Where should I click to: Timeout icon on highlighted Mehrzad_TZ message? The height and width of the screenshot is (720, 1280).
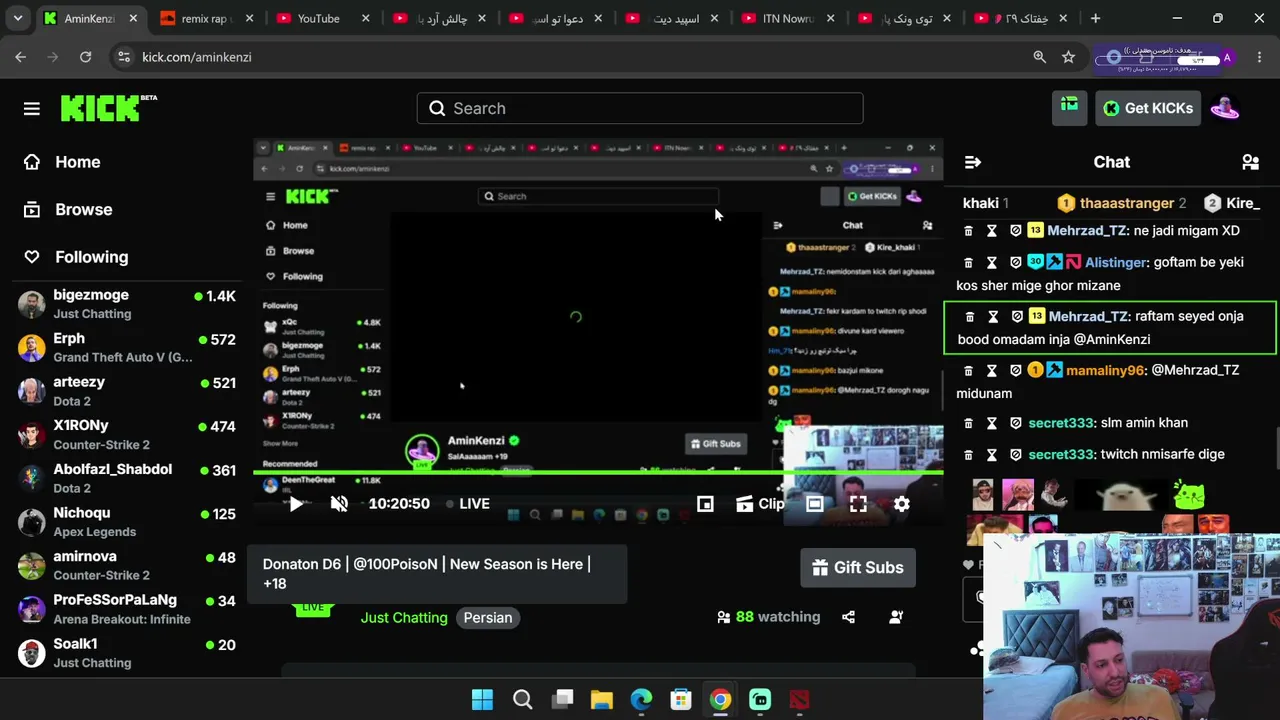[x=993, y=317]
